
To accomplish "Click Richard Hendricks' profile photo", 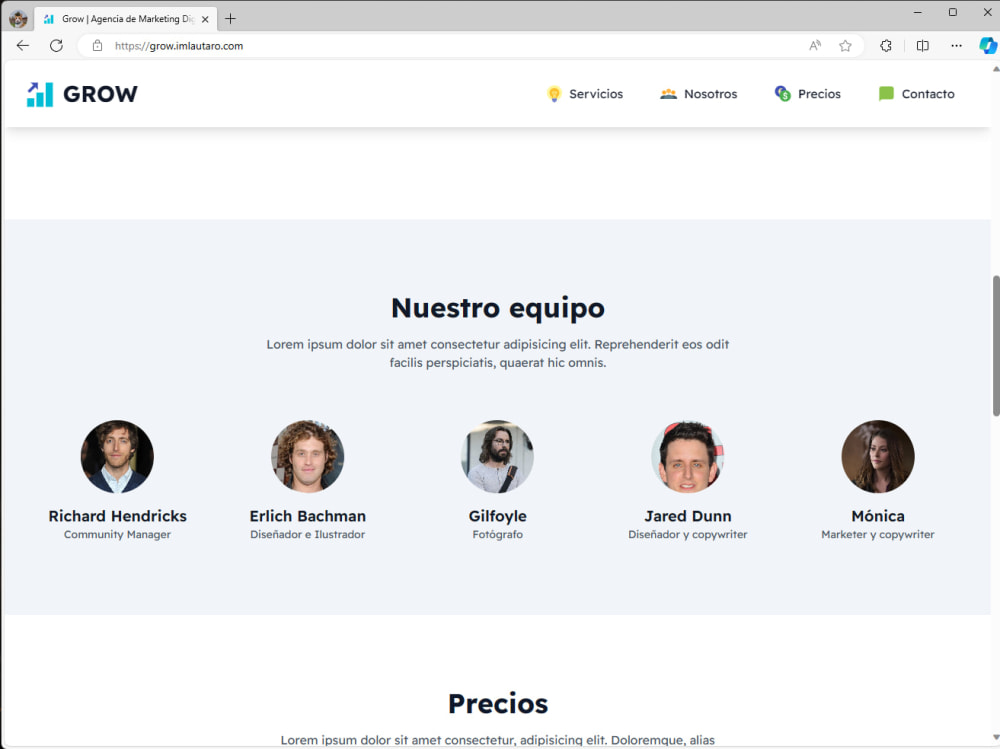I will coord(117,456).
